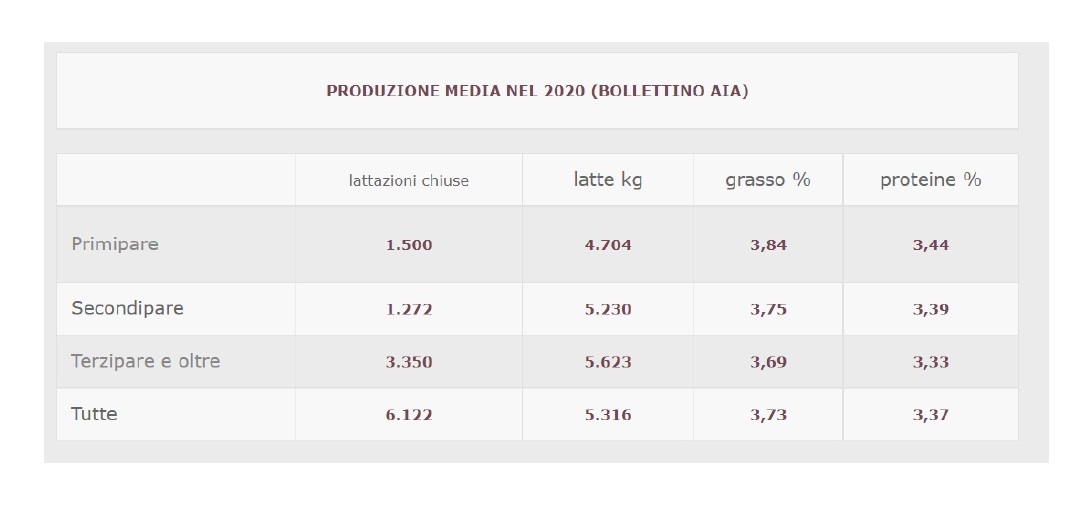Select the 'Primipare' row label
This screenshot has width=1092, height=508.
[x=115, y=245]
